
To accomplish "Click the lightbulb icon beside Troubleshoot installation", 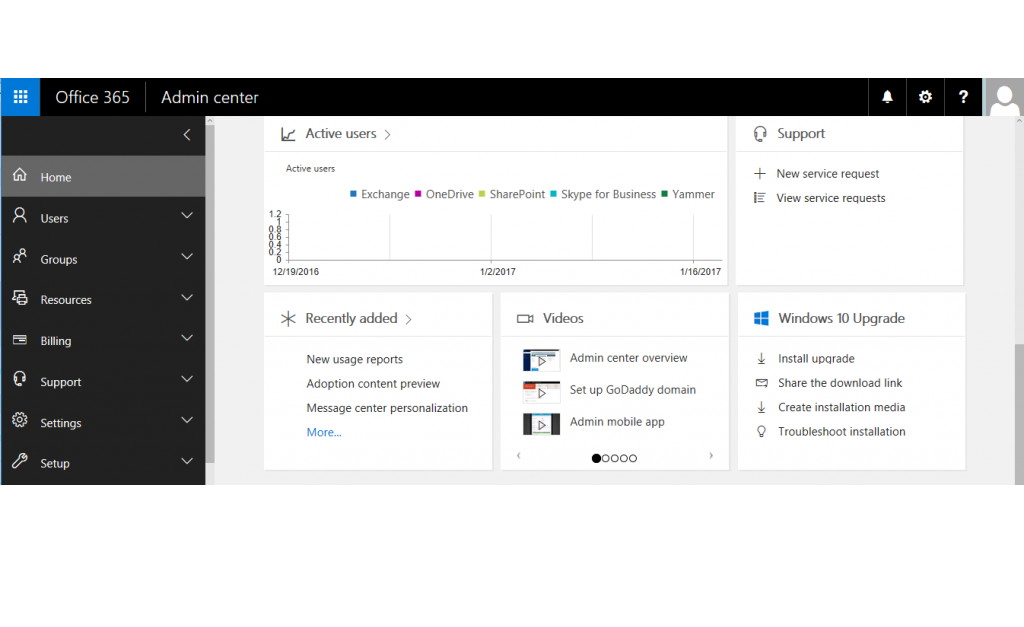I will [x=761, y=432].
